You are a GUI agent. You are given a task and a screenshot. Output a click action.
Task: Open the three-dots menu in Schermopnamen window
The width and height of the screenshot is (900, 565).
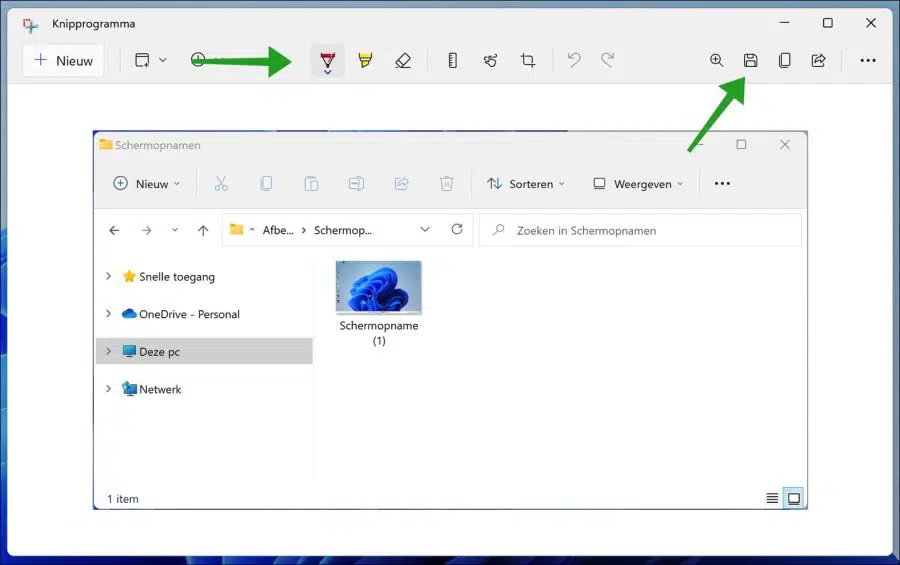pyautogui.click(x=722, y=184)
